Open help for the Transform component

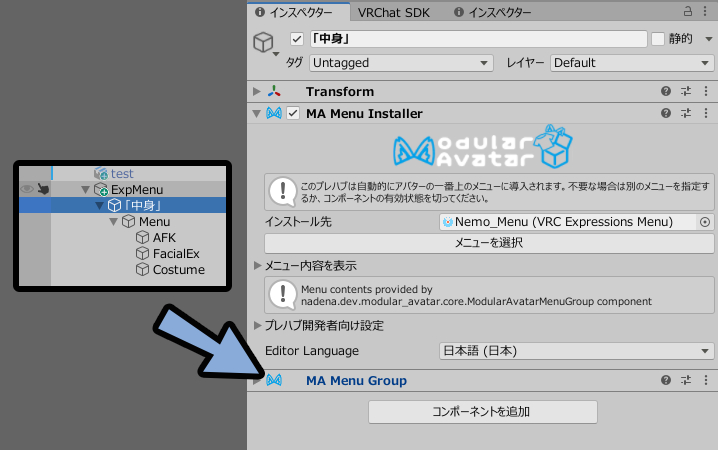pos(666,91)
